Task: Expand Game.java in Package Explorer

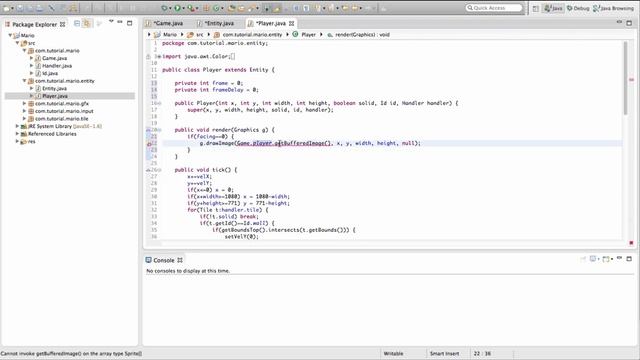Action: pos(31,58)
